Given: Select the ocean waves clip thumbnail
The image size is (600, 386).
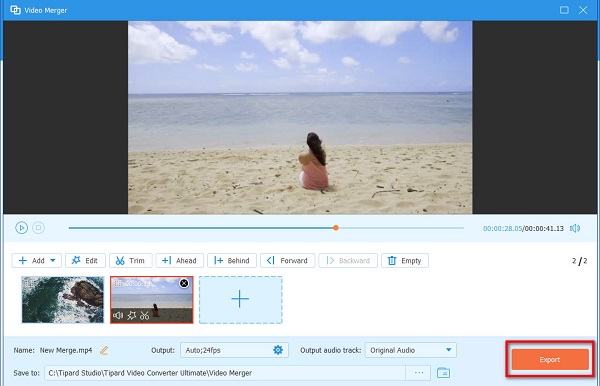Looking at the screenshot, I should (63, 300).
